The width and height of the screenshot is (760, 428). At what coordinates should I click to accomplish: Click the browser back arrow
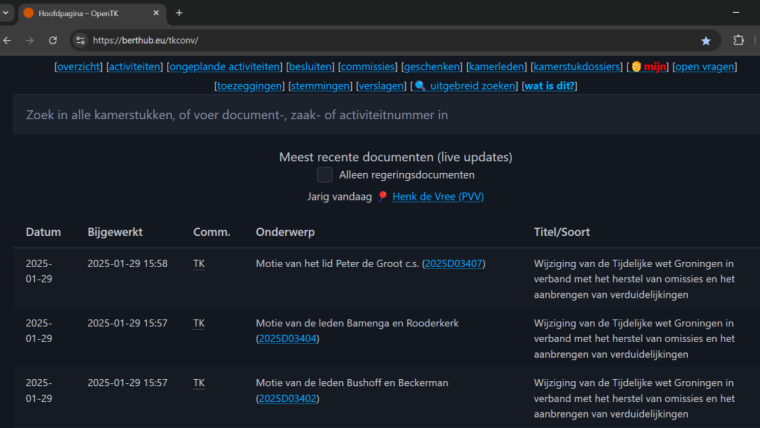point(8,40)
